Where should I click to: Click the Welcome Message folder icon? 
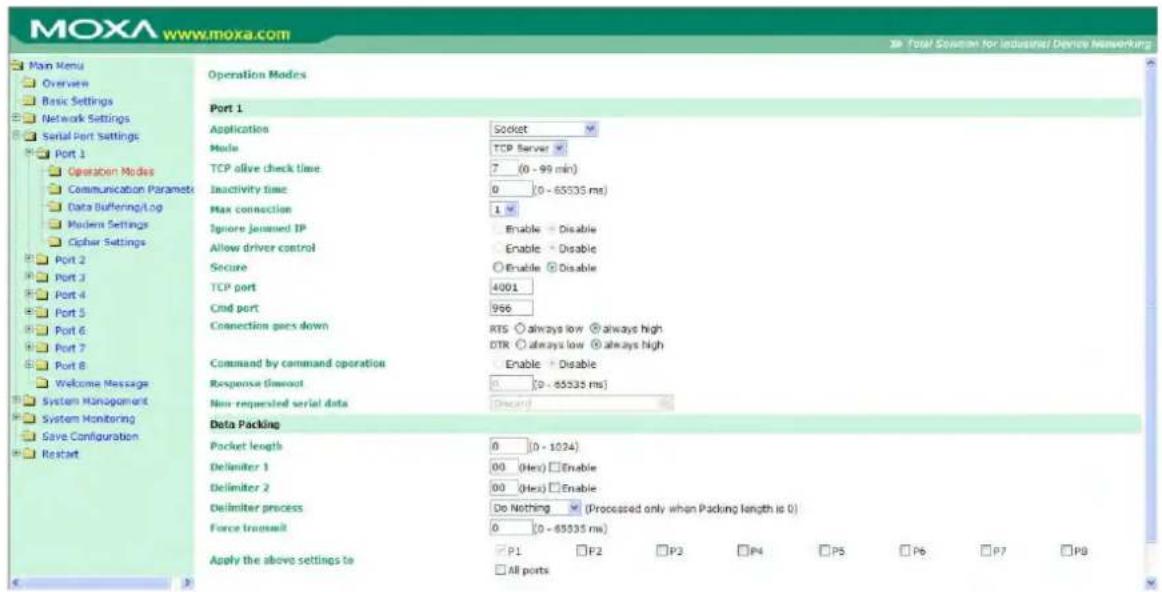pos(42,384)
